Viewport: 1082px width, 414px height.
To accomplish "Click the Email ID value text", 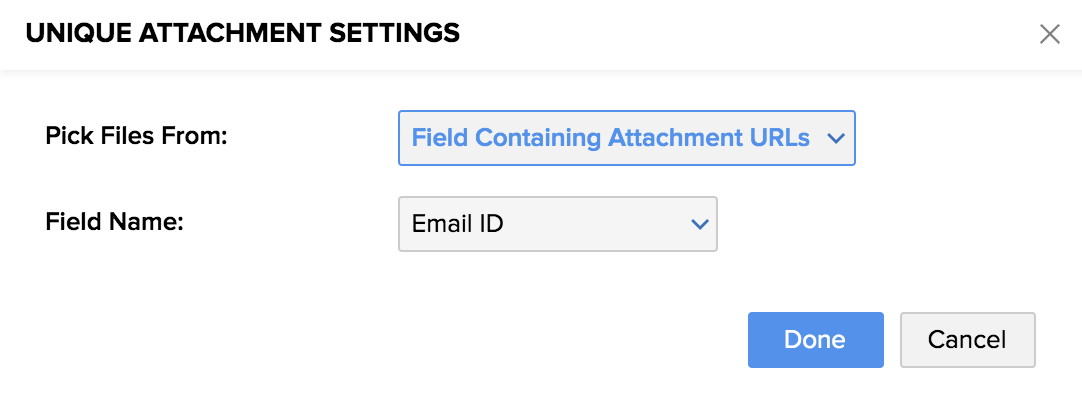I will click(x=457, y=224).
